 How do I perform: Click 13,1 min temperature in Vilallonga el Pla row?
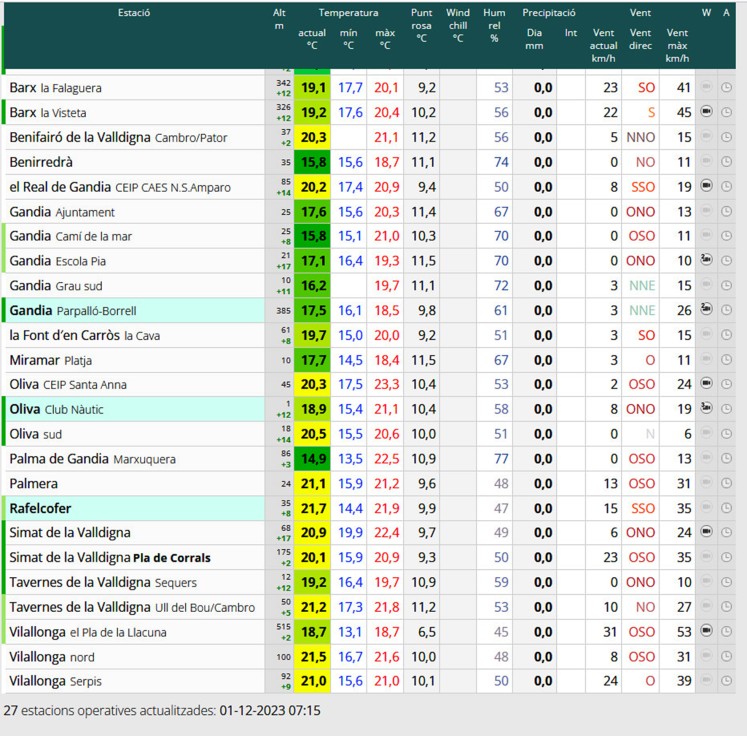(x=350, y=632)
